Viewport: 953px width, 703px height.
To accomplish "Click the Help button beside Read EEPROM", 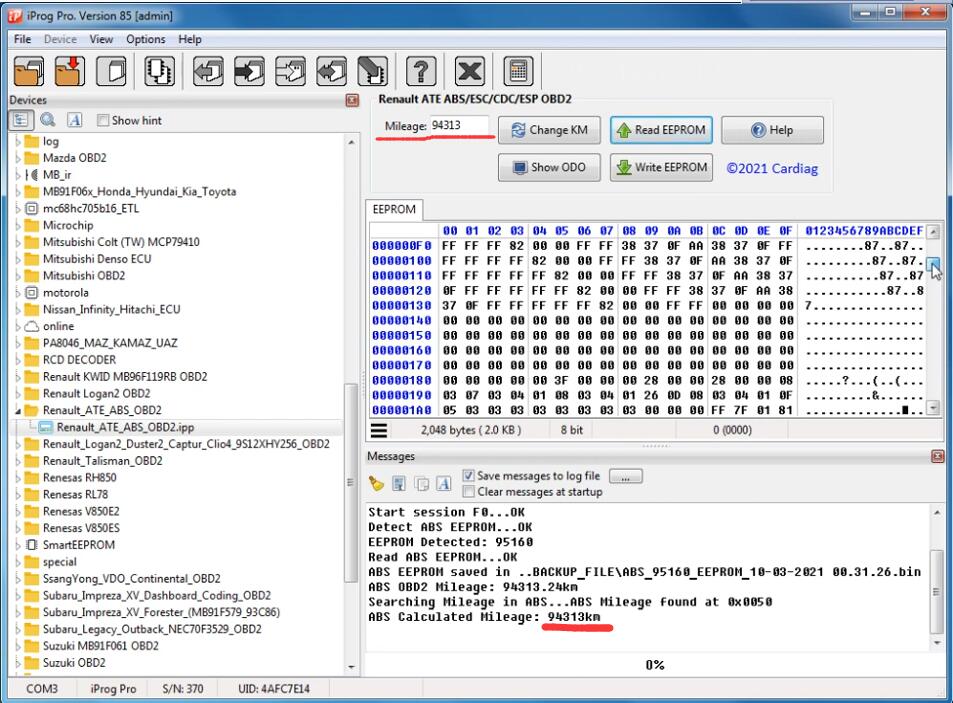I will click(x=772, y=130).
